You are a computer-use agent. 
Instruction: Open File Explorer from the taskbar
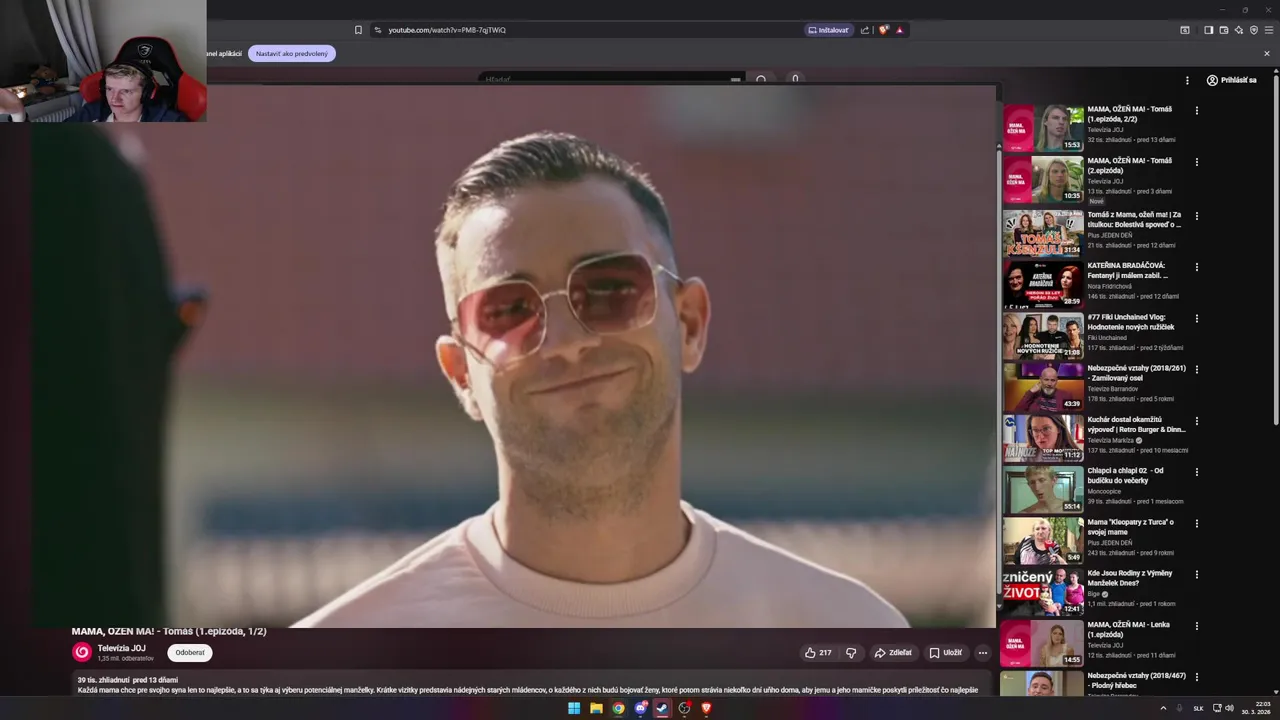coord(596,708)
